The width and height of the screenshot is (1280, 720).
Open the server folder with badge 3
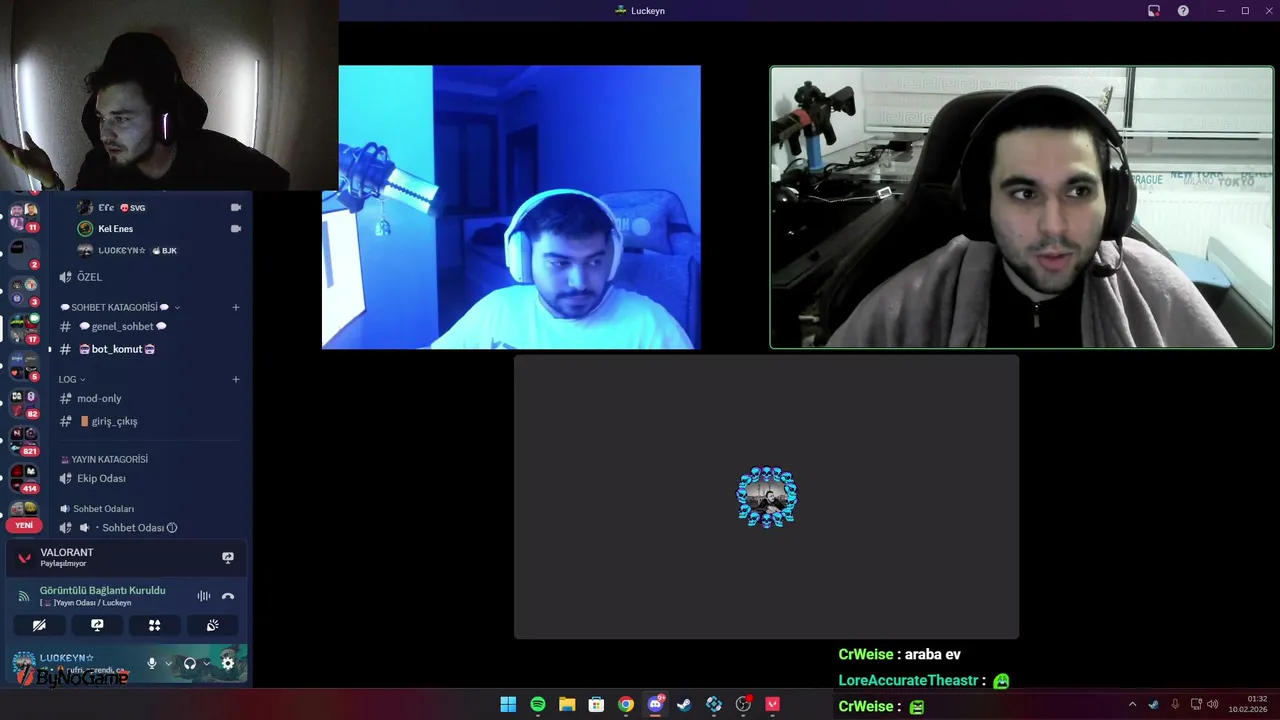[x=24, y=291]
